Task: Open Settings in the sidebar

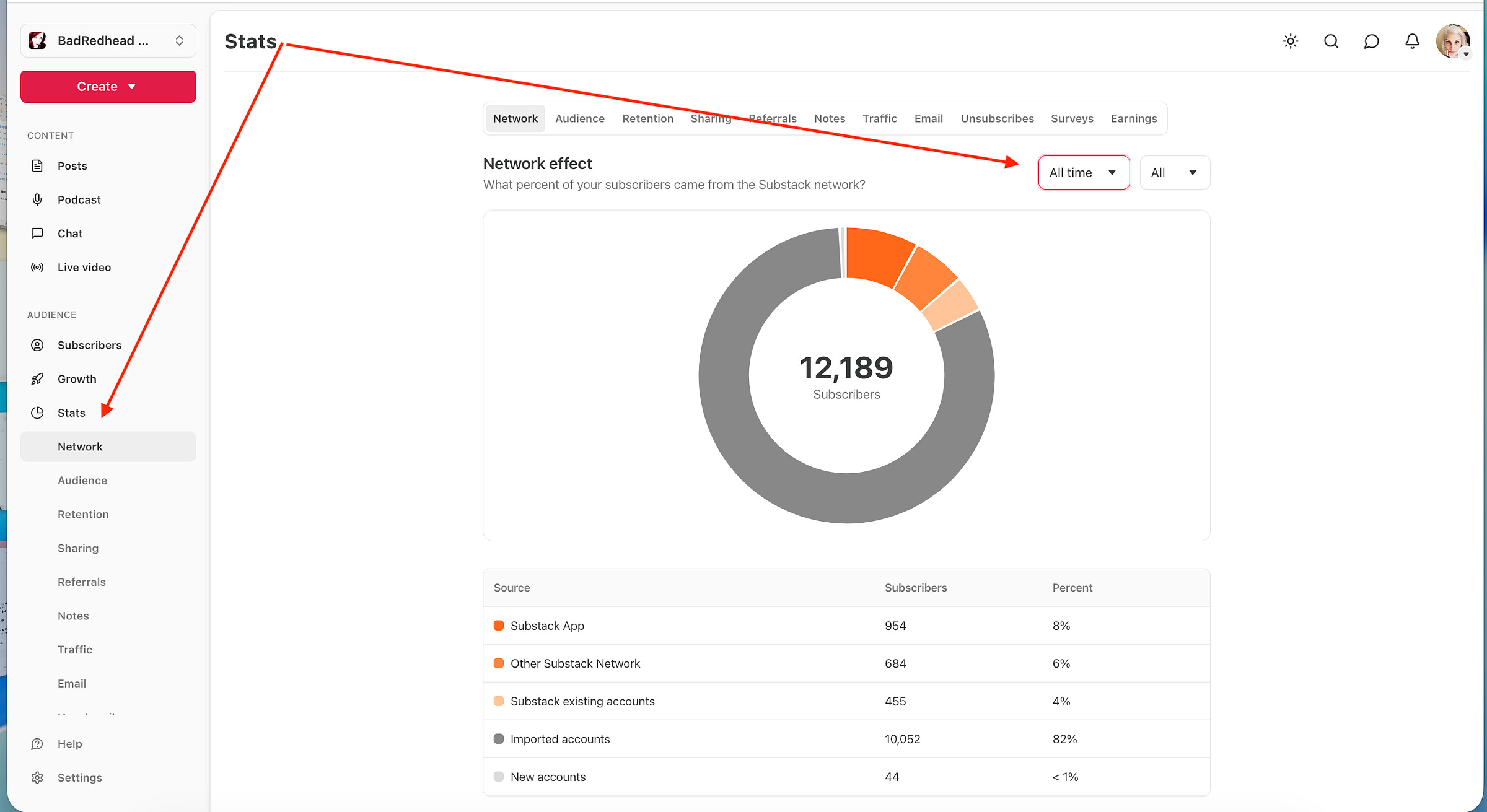Action: pyautogui.click(x=108, y=778)
